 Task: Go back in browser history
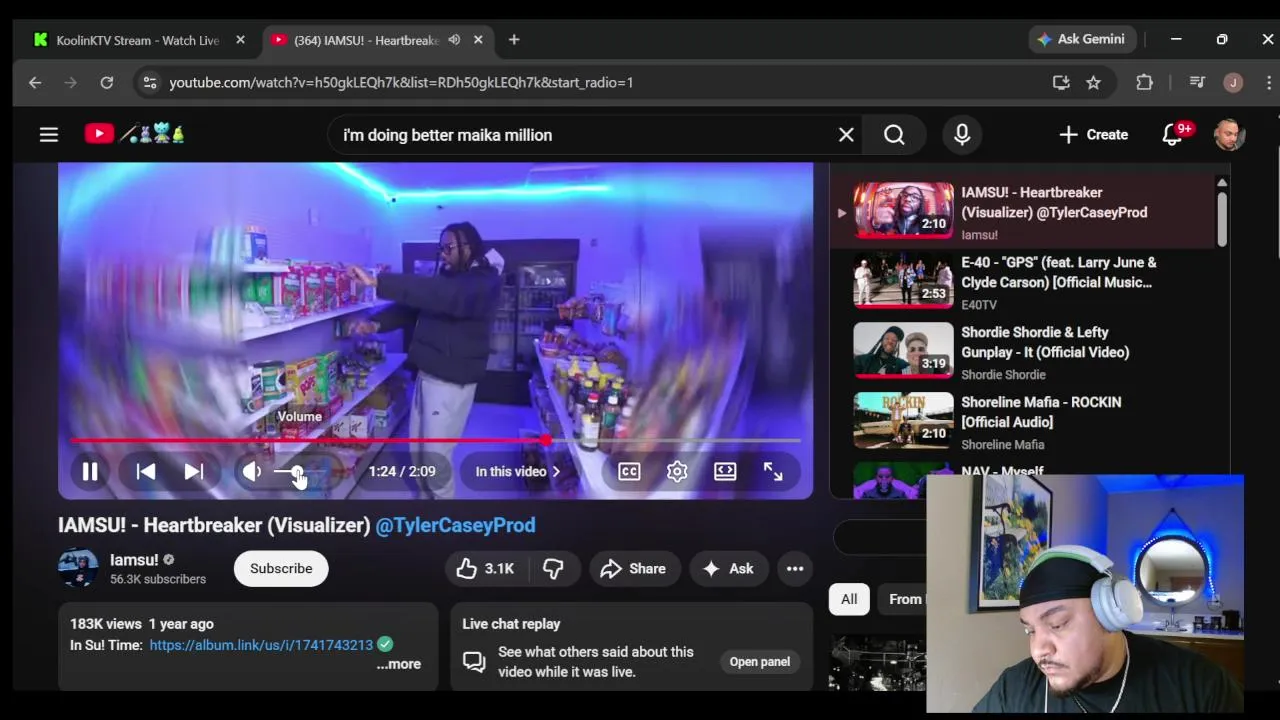35,83
